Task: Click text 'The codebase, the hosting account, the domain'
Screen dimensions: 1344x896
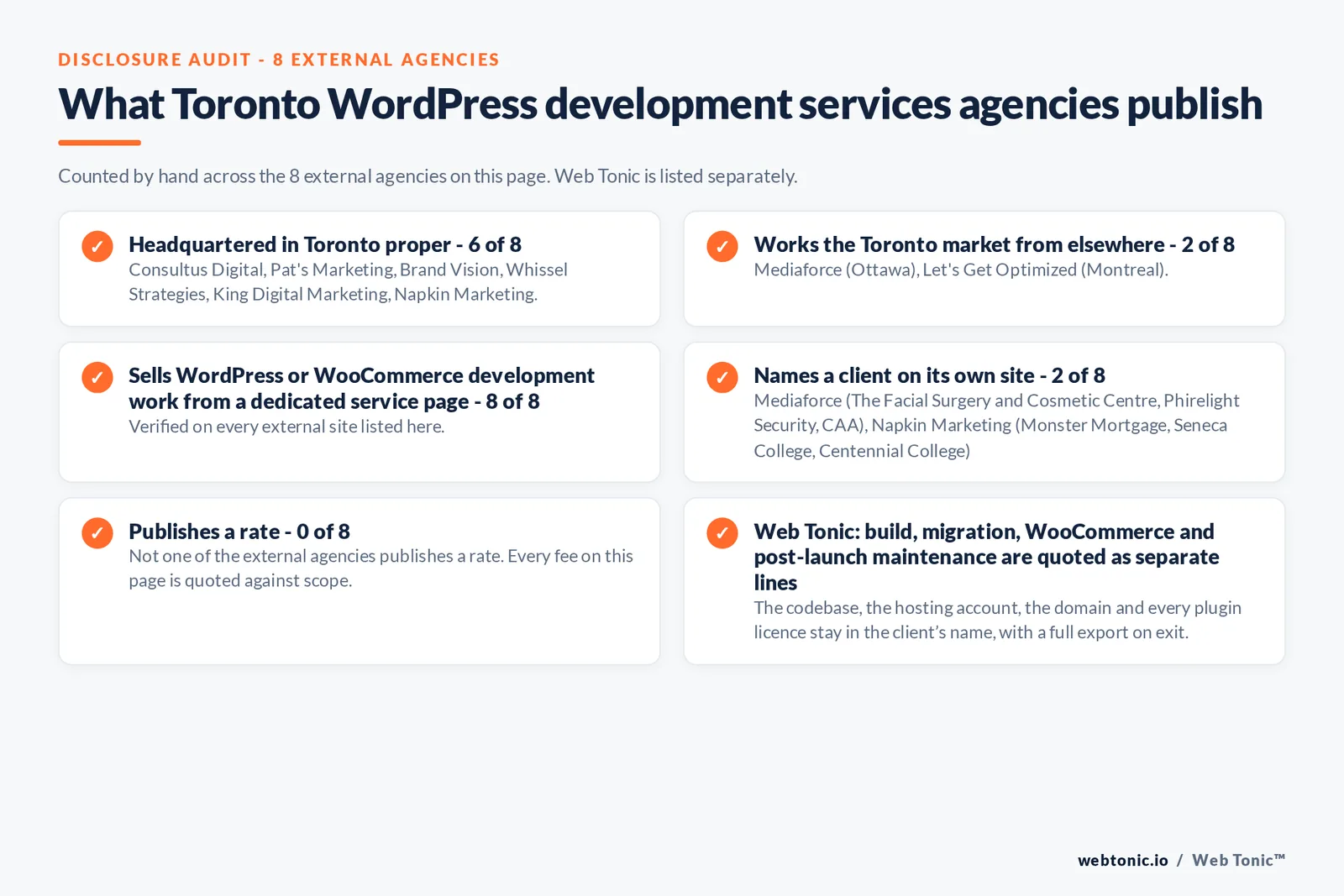Action: pyautogui.click(x=997, y=620)
